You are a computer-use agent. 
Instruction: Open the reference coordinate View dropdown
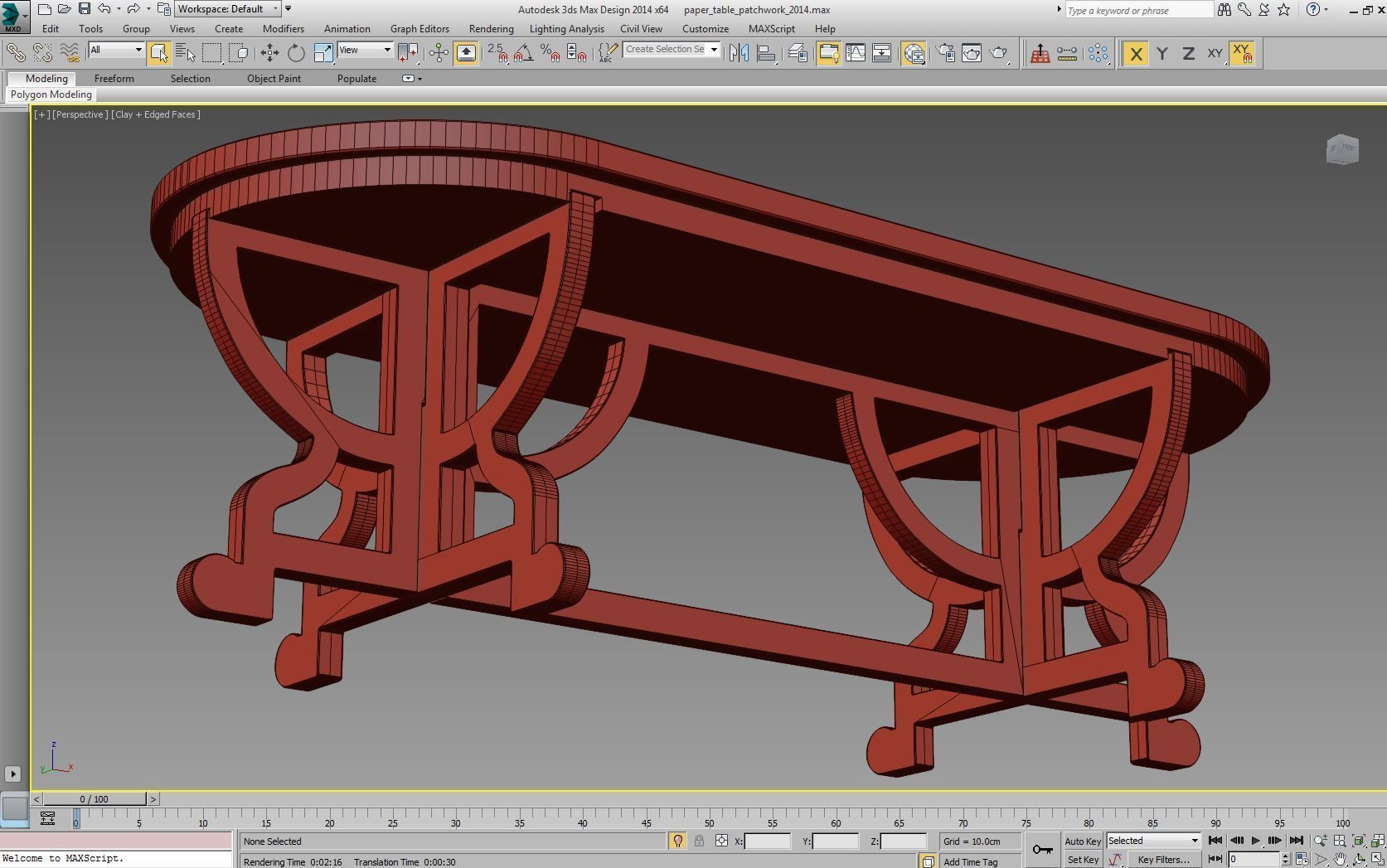[365, 50]
